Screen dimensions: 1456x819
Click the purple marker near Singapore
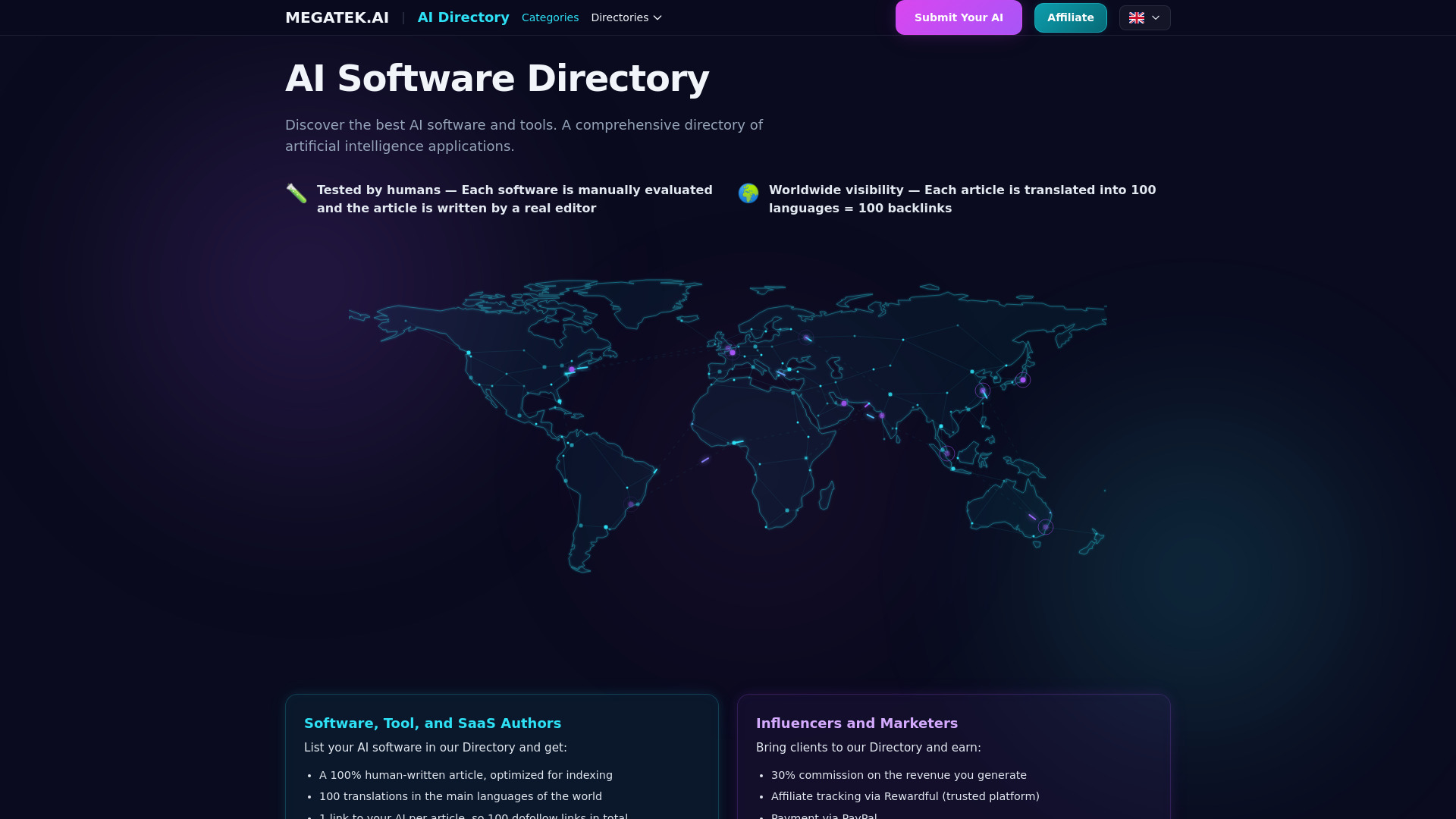[x=947, y=453]
